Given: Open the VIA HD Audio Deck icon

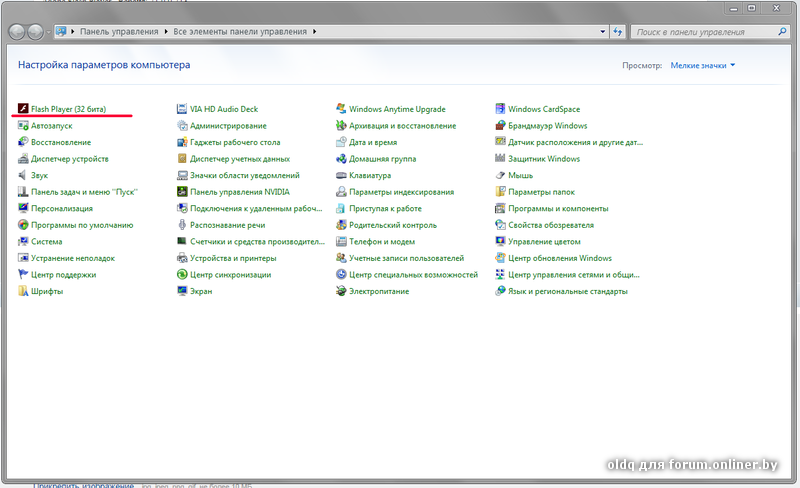Looking at the screenshot, I should click(182, 109).
